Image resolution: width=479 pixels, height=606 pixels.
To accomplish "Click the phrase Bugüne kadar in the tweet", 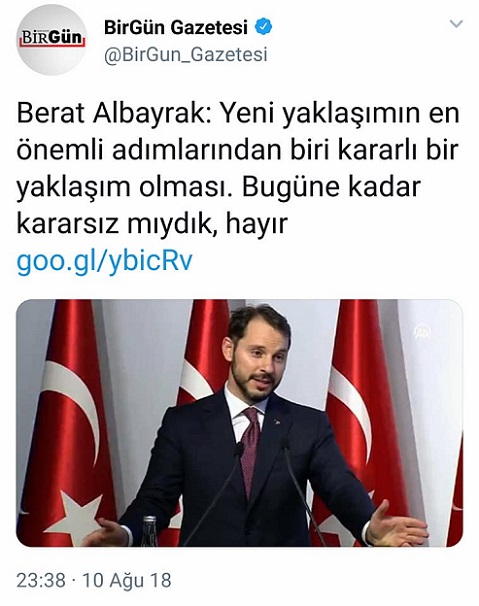I will point(331,187).
